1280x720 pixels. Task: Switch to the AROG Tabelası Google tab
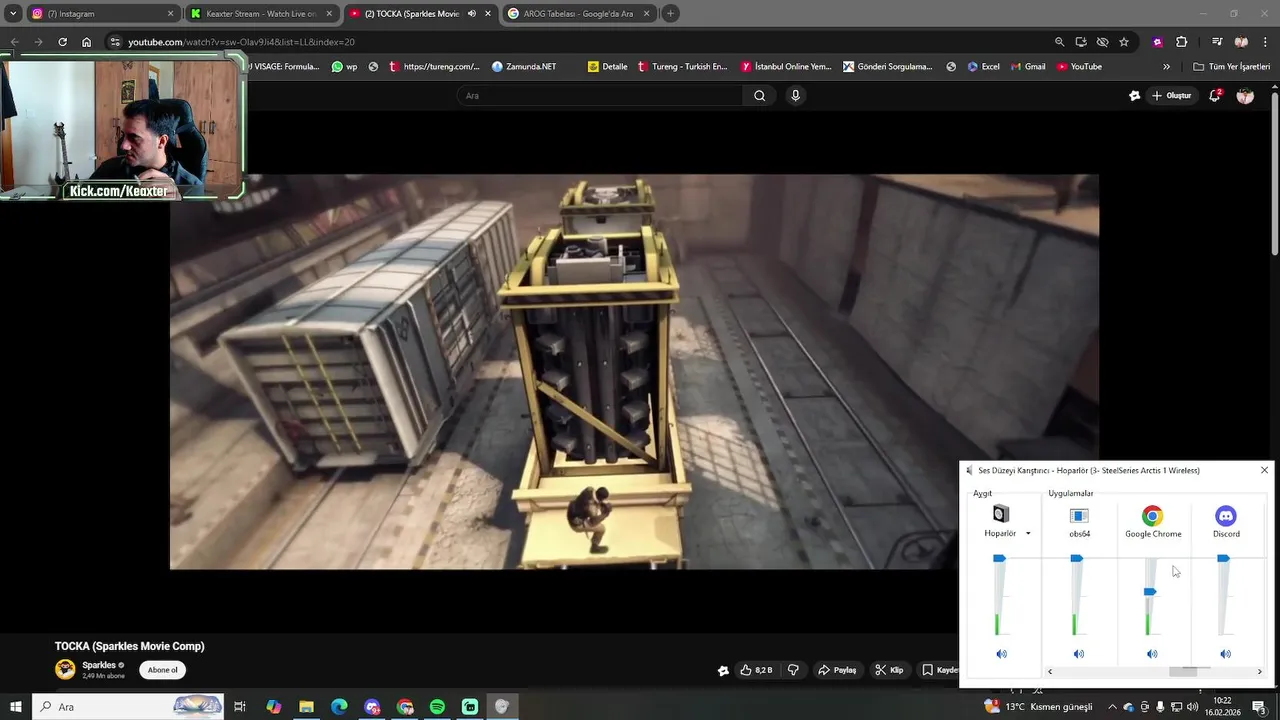point(579,14)
